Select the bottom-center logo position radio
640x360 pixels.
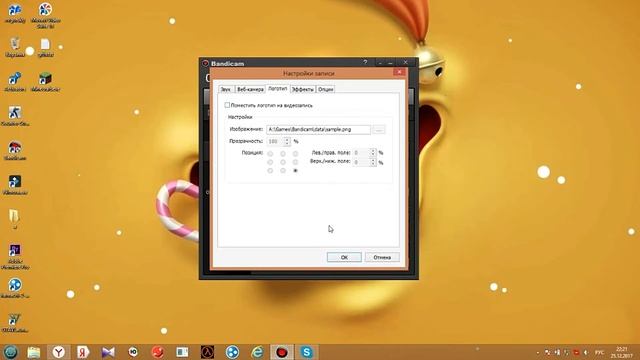tap(283, 171)
